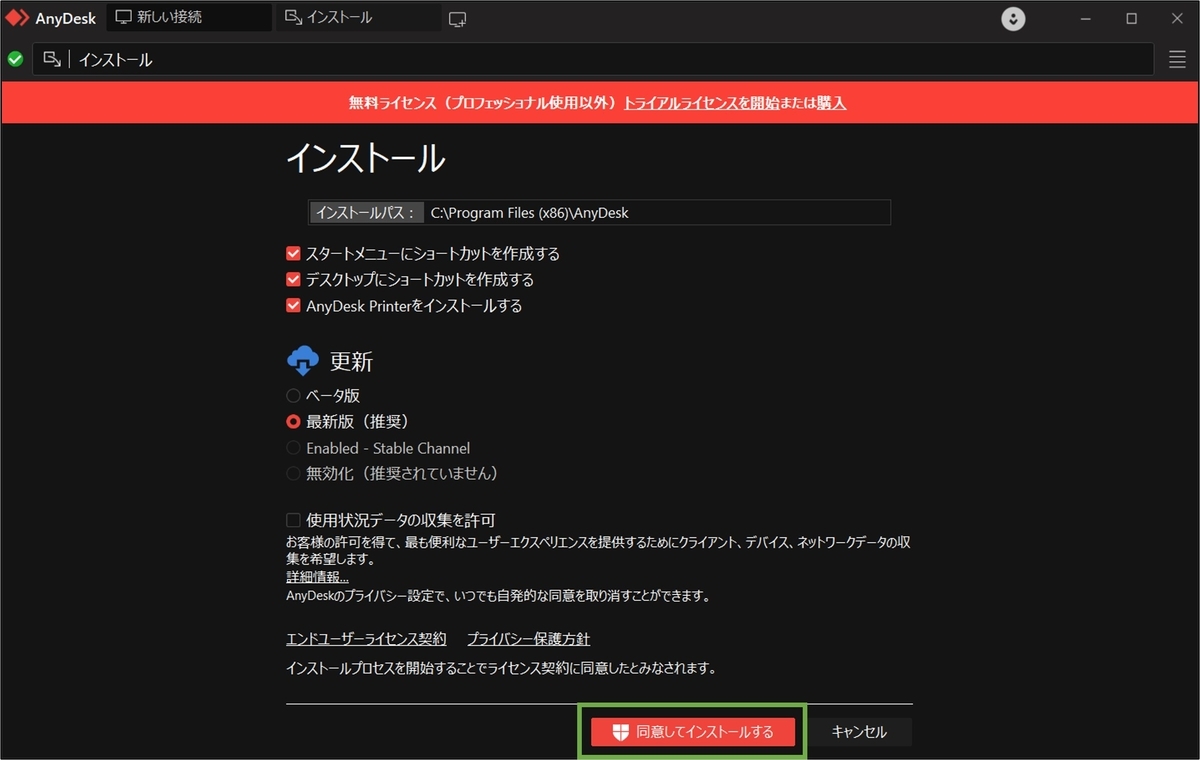Click the circular download arrow icon

click(1013, 18)
